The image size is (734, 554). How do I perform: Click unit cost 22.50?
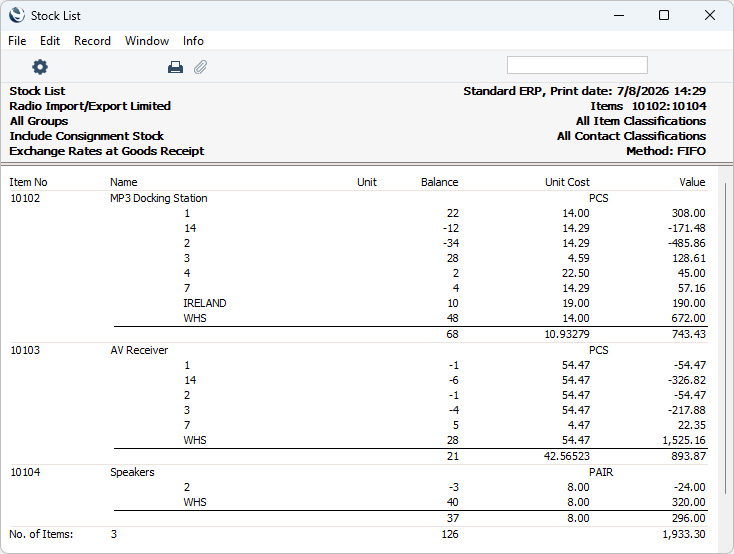click(x=576, y=273)
